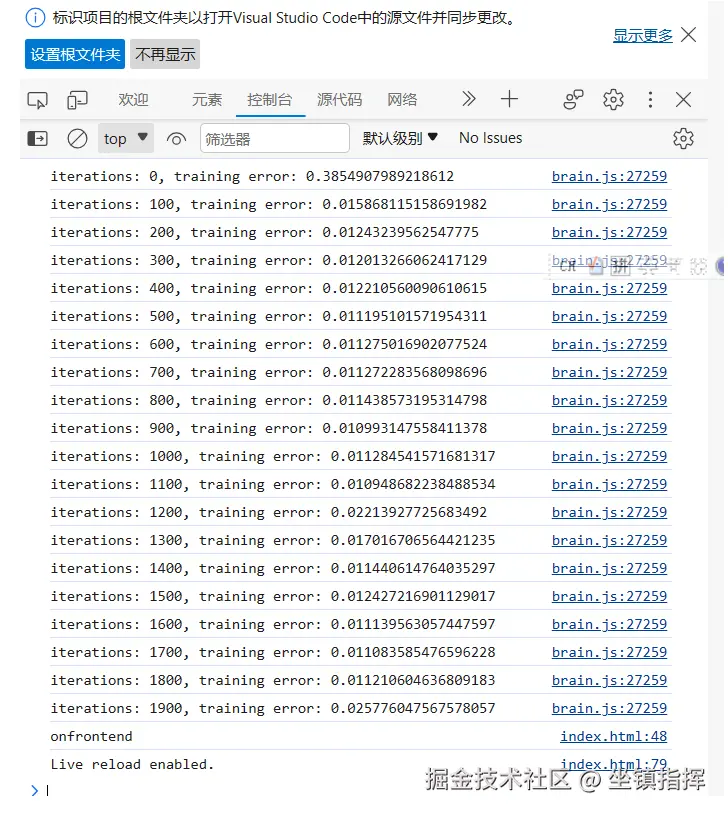Close DevTools with the X icon

683,99
